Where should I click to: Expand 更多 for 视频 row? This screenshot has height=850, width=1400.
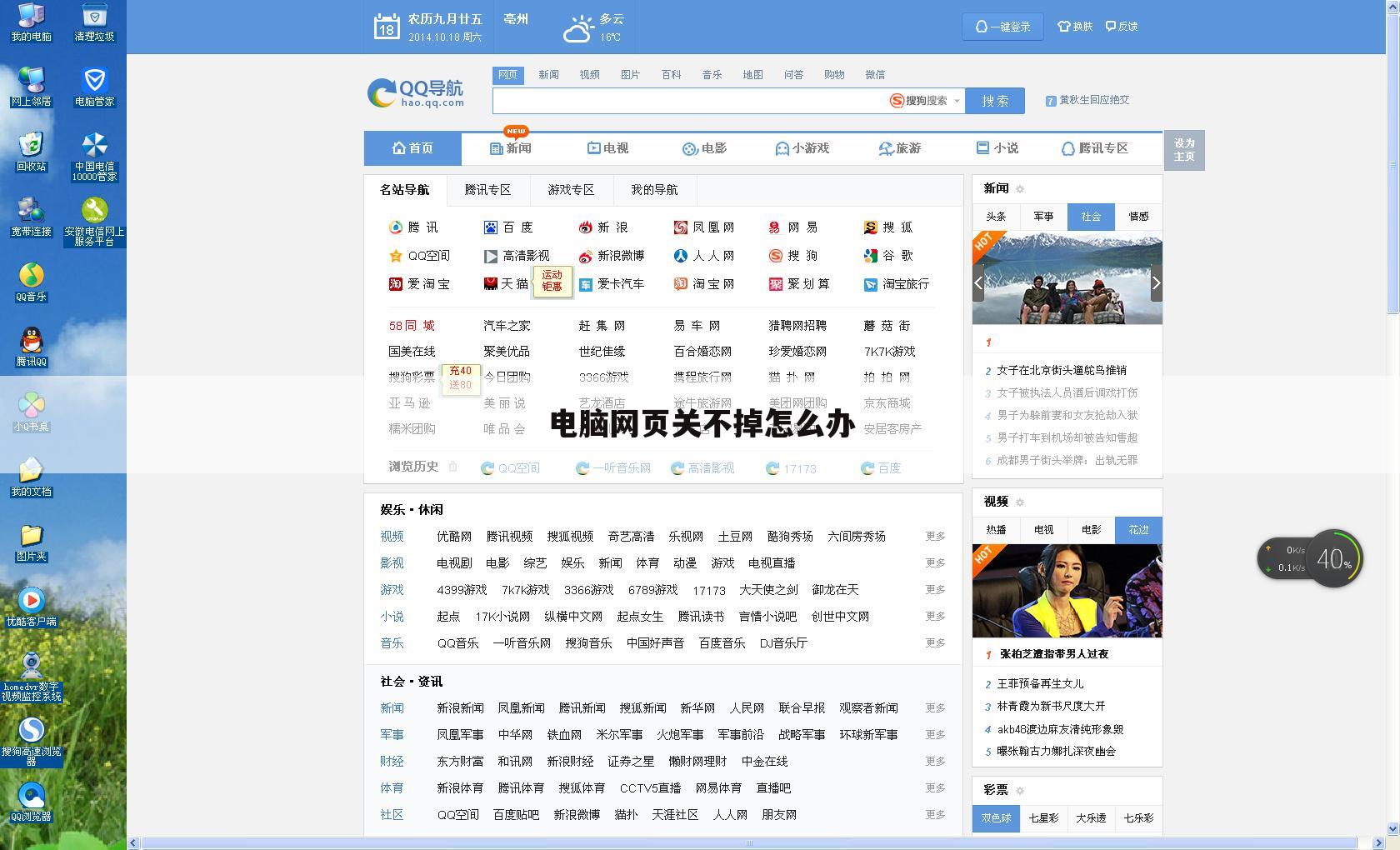pos(935,537)
